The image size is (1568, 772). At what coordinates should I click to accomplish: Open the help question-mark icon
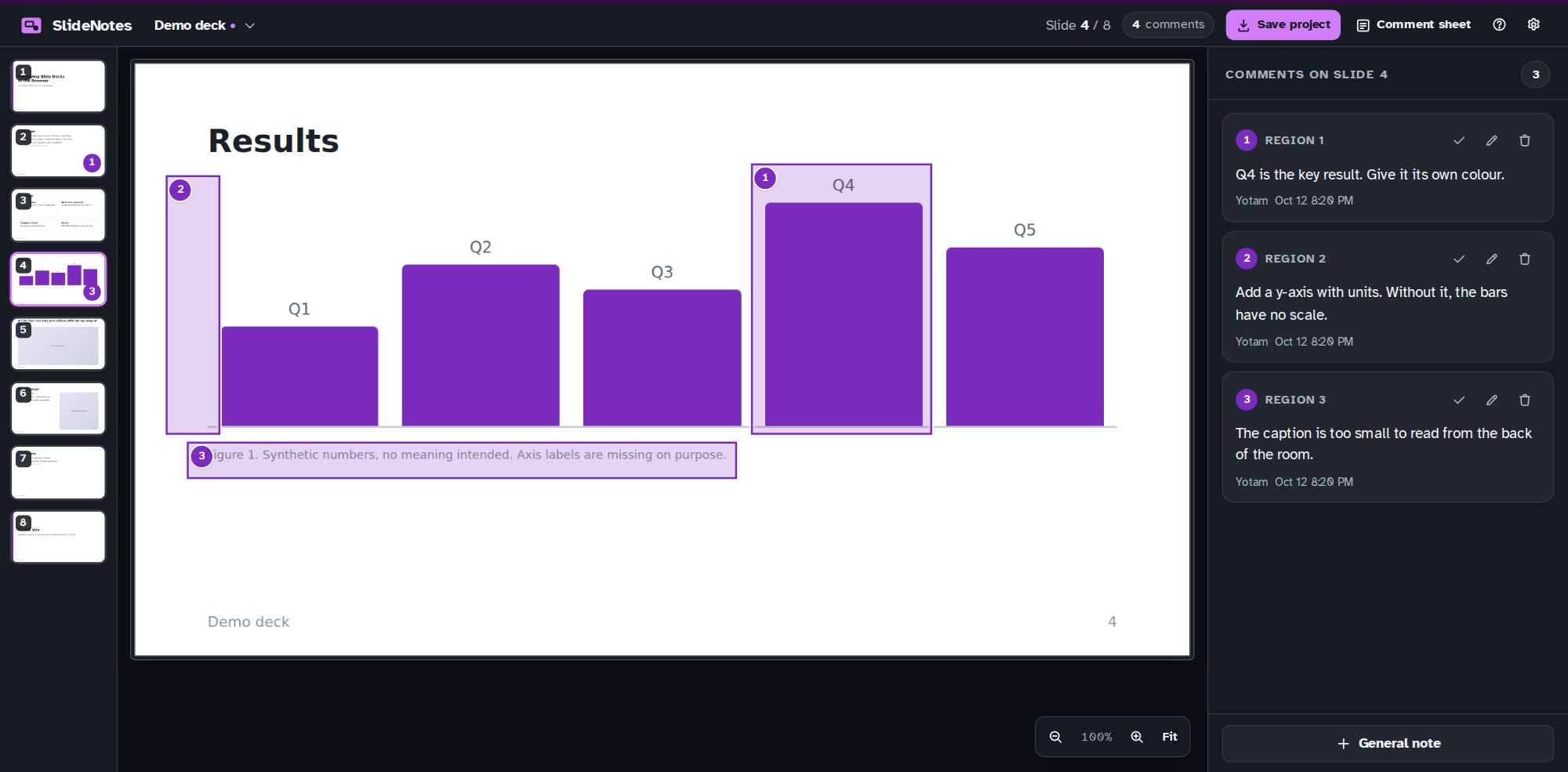1499,25
